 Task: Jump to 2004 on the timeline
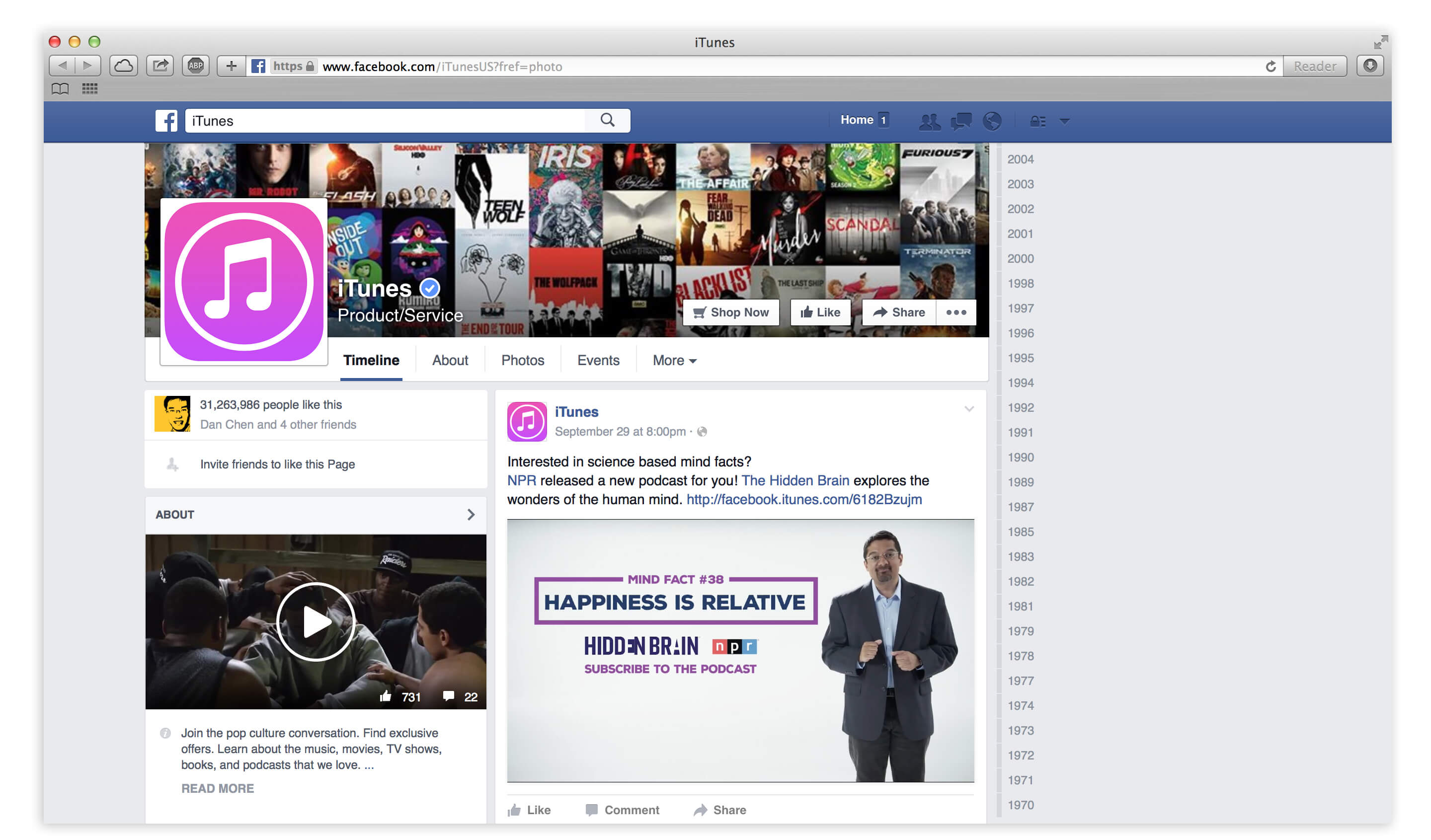(1021, 159)
